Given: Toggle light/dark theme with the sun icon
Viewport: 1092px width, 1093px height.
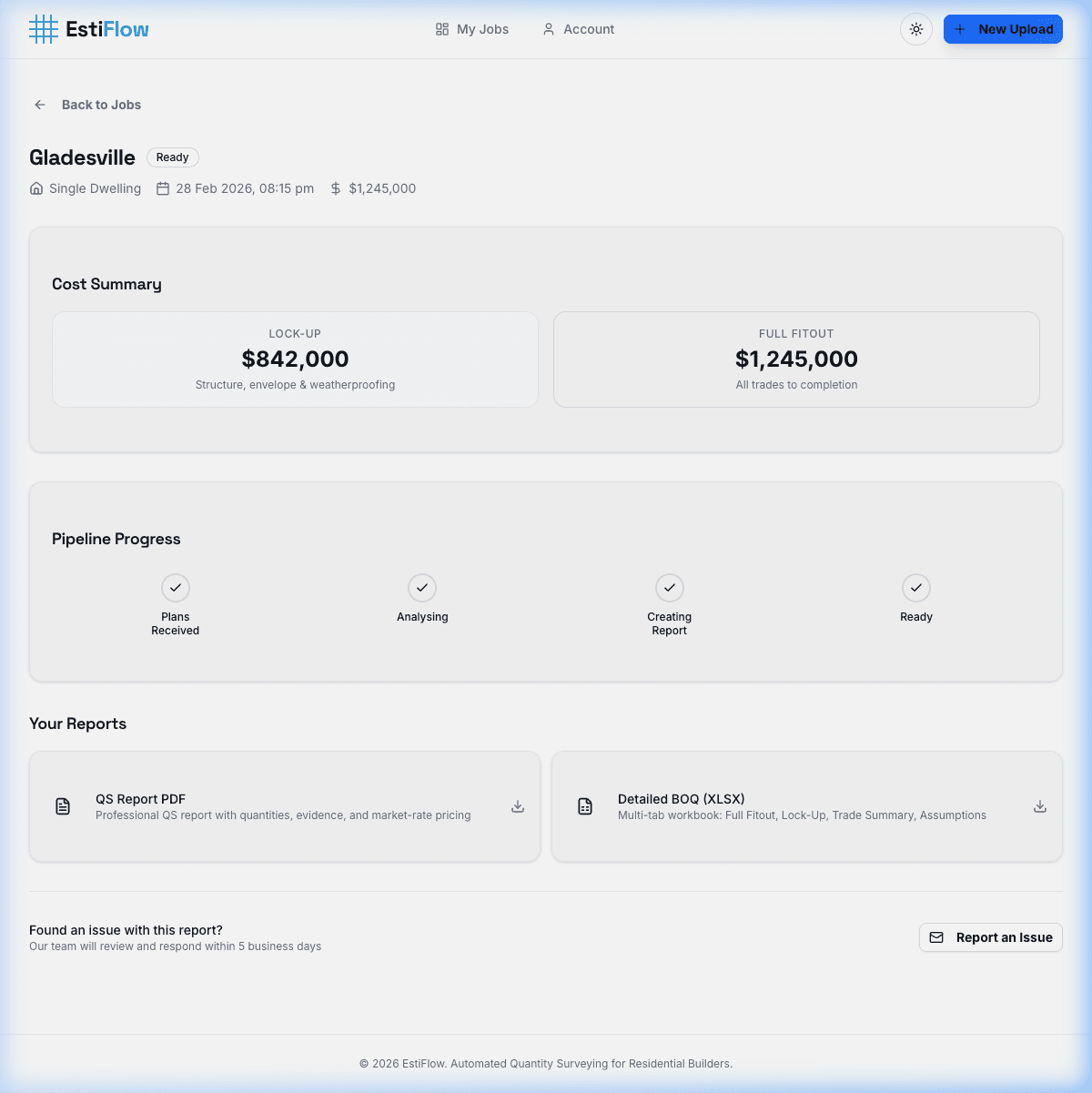Looking at the screenshot, I should pos(915,28).
